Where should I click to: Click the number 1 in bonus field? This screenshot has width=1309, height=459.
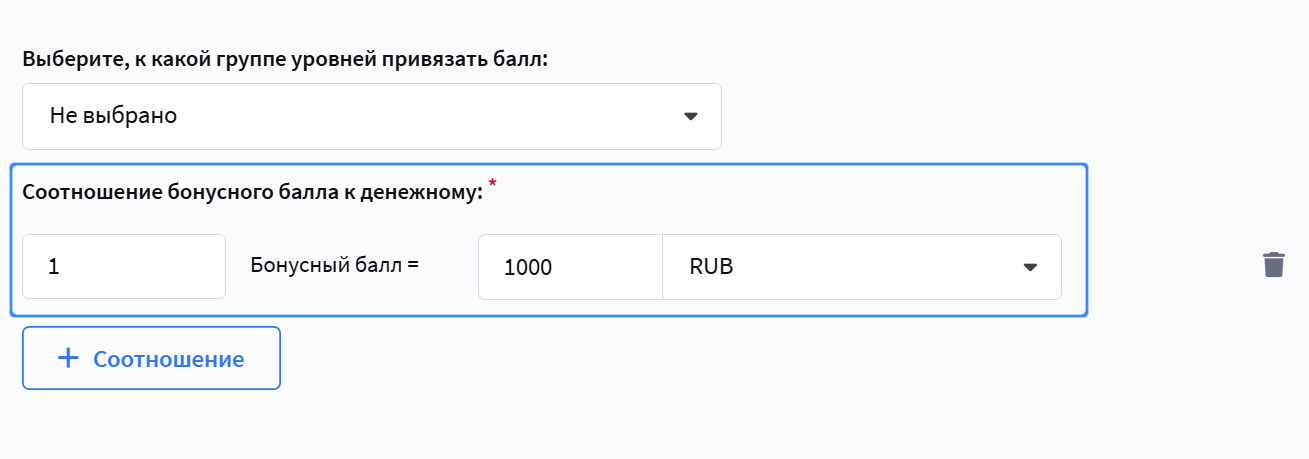coord(54,267)
